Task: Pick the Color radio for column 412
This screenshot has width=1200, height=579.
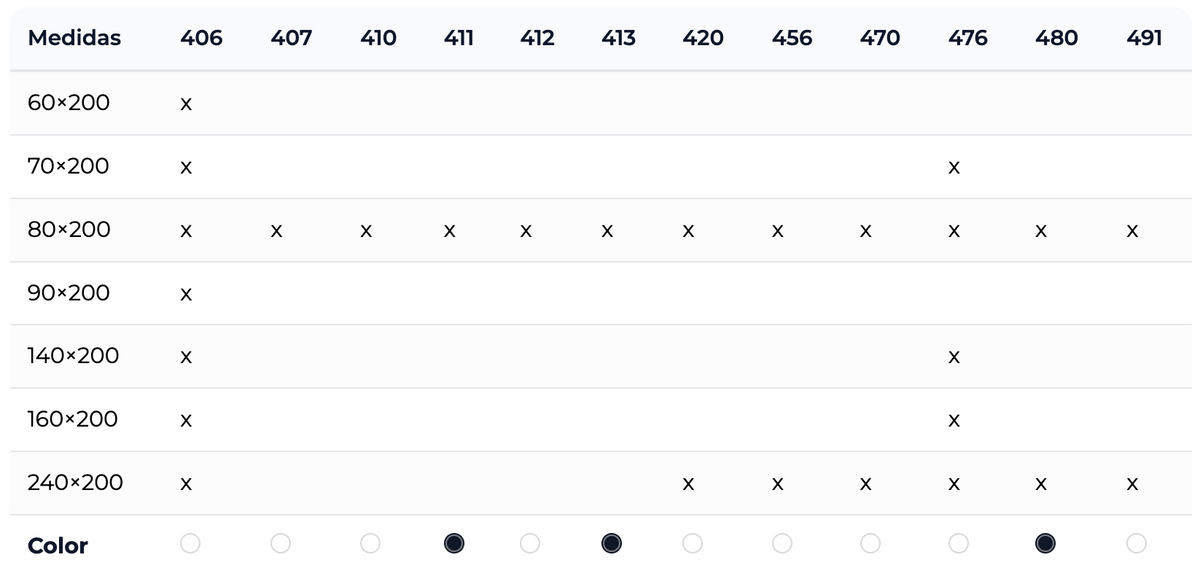Action: 530,543
